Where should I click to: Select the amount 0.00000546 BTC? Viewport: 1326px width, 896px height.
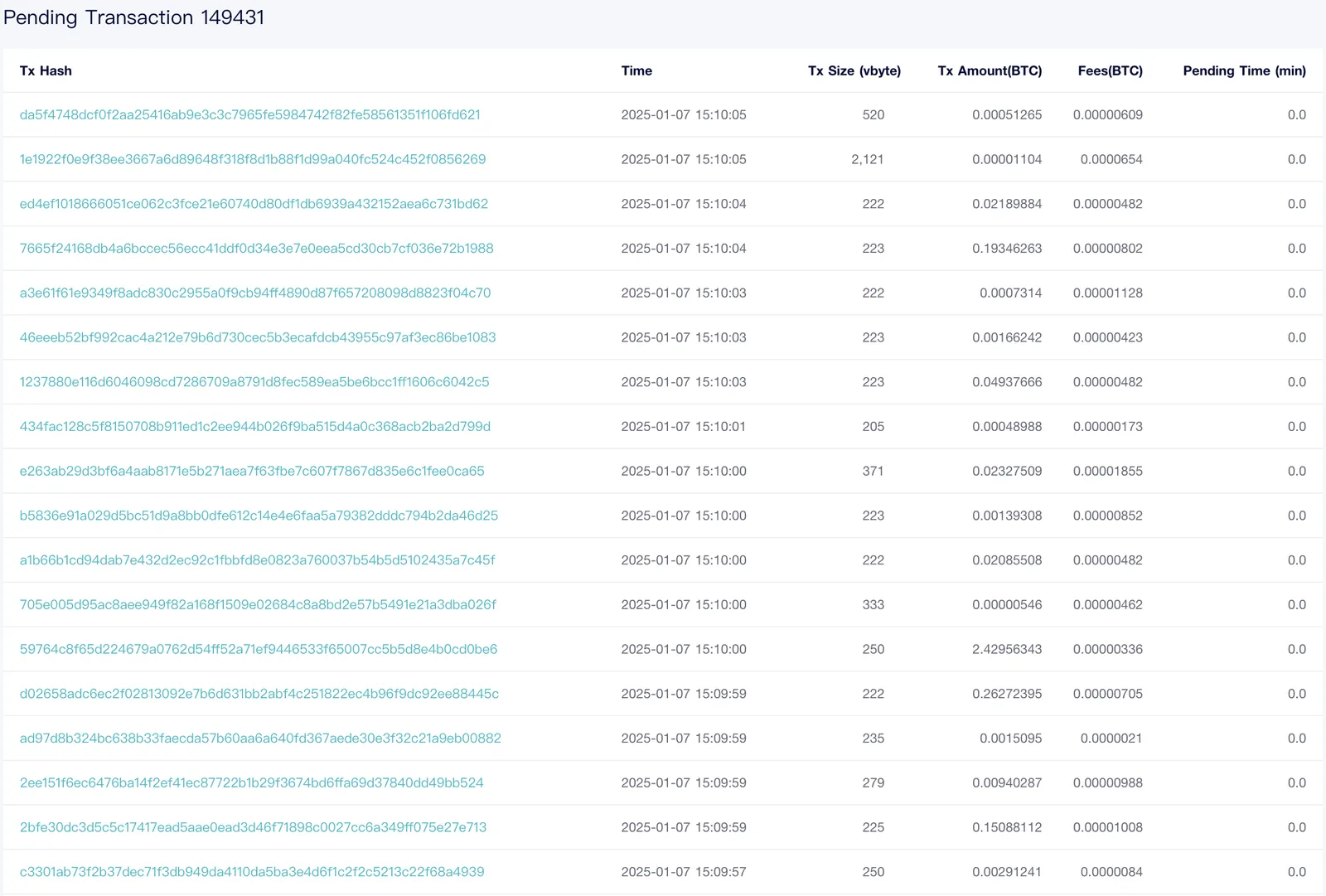coord(1007,605)
